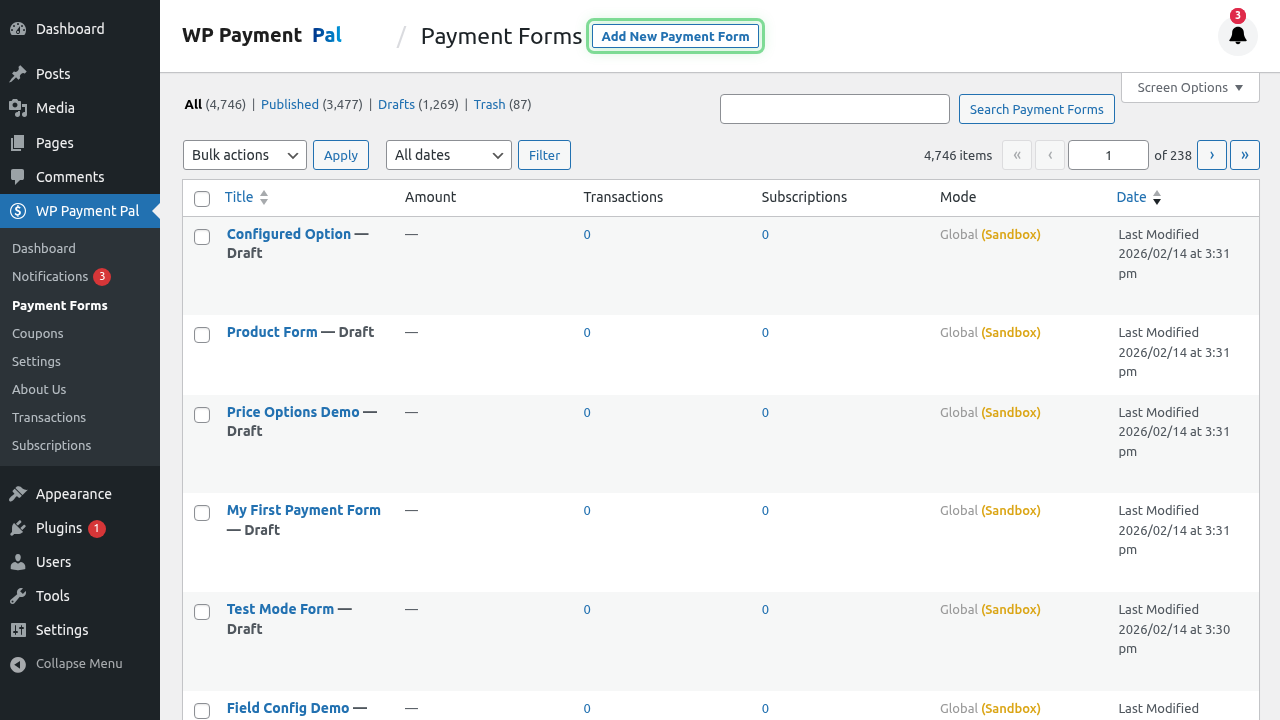Switch to the Subscriptions menu item
The height and width of the screenshot is (720, 1280).
[x=51, y=445]
